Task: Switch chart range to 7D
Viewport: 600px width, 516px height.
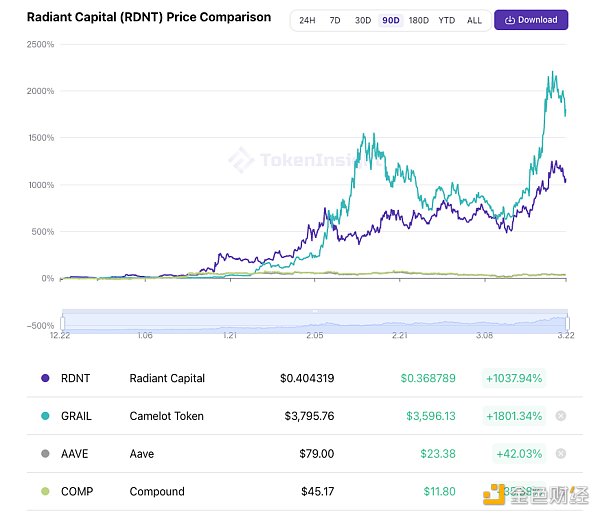Action: (335, 20)
